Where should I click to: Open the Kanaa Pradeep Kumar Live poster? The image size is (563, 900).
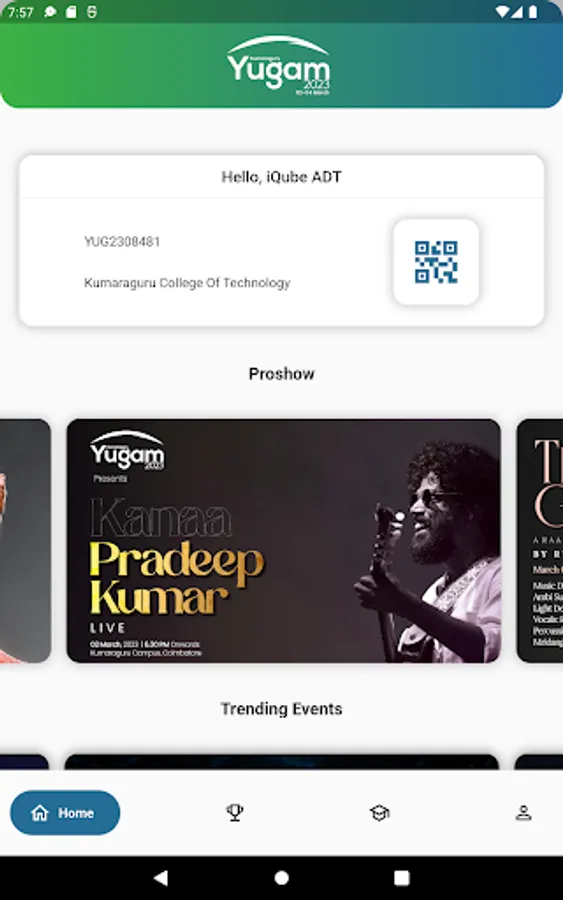pos(284,541)
